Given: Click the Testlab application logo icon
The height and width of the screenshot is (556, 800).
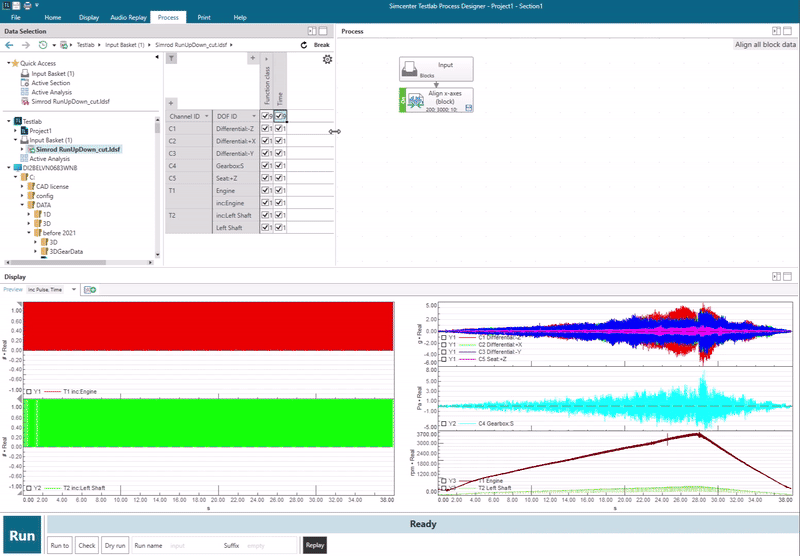Looking at the screenshot, I should tap(6, 5).
